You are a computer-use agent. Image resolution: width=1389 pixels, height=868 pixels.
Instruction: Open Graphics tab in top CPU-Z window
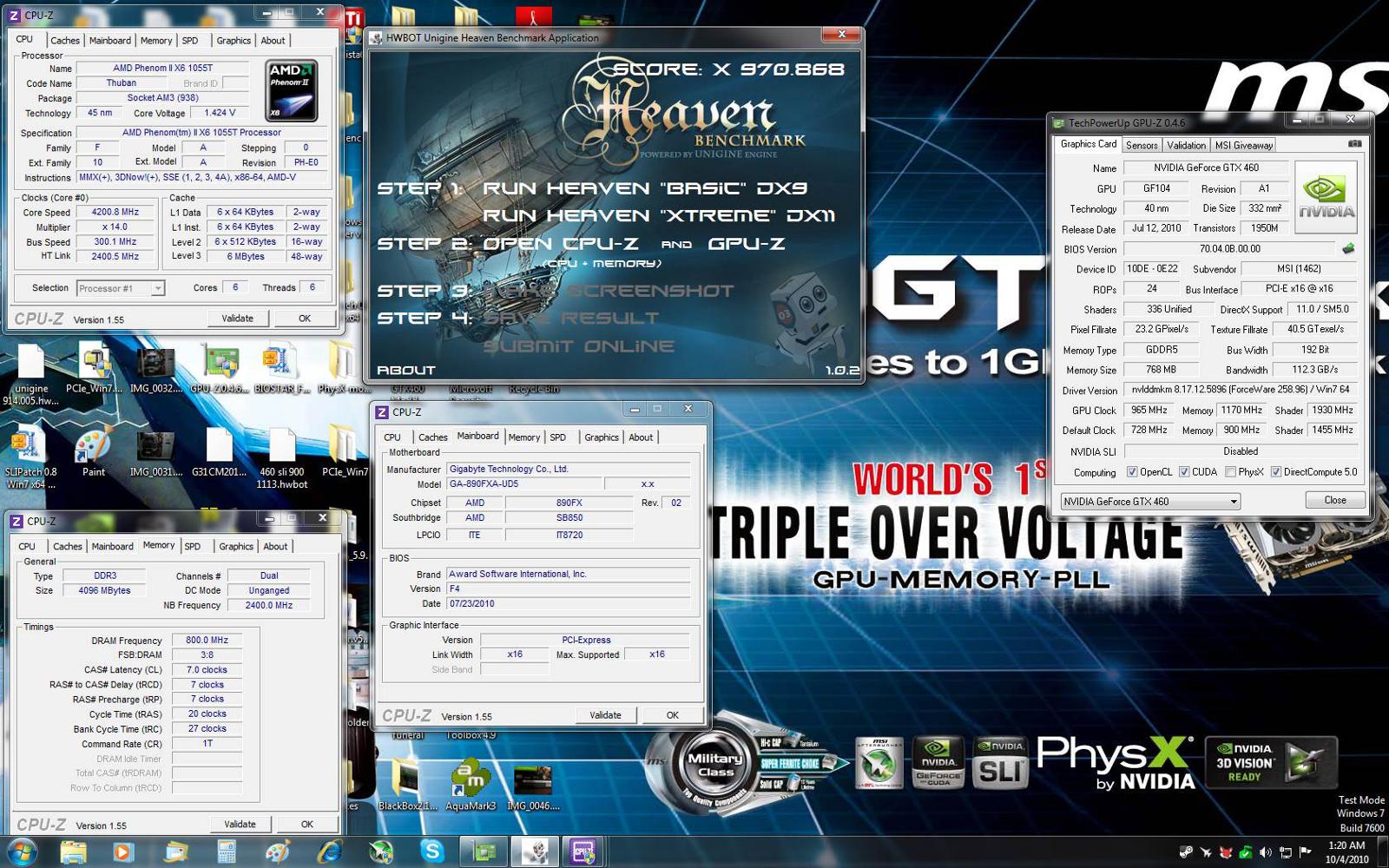(x=234, y=40)
